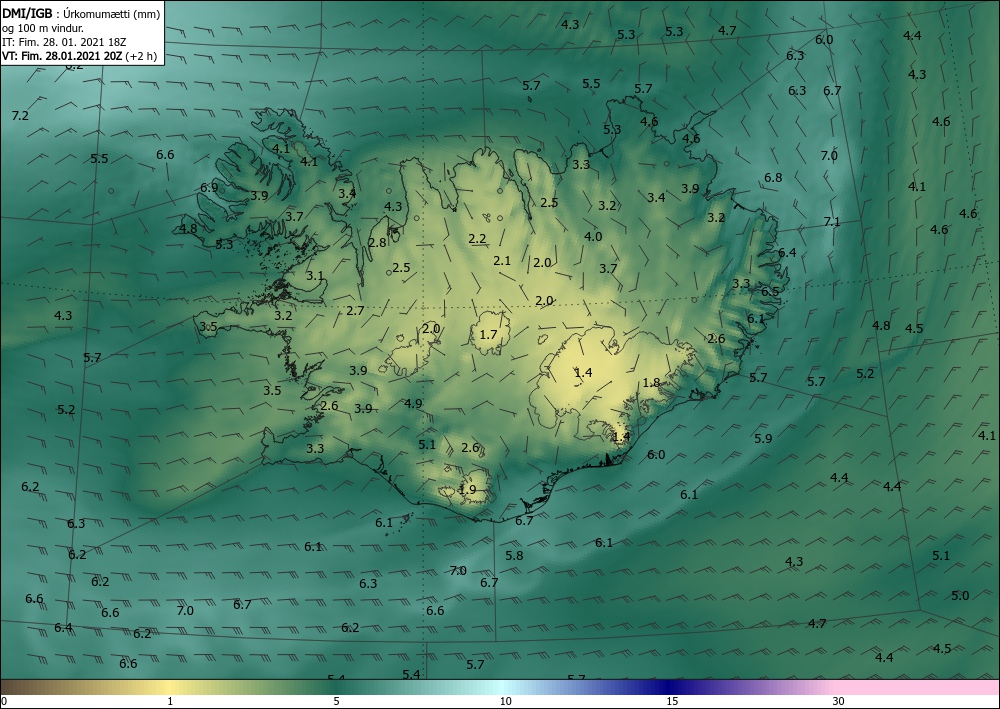Select the 5.0 value near the right edge

point(960,596)
